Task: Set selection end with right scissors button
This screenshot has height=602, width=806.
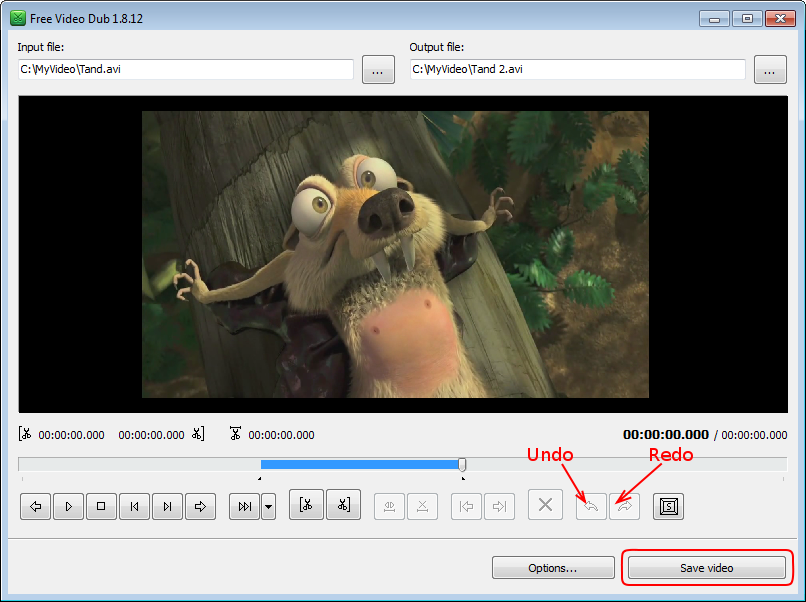Action: coord(343,505)
